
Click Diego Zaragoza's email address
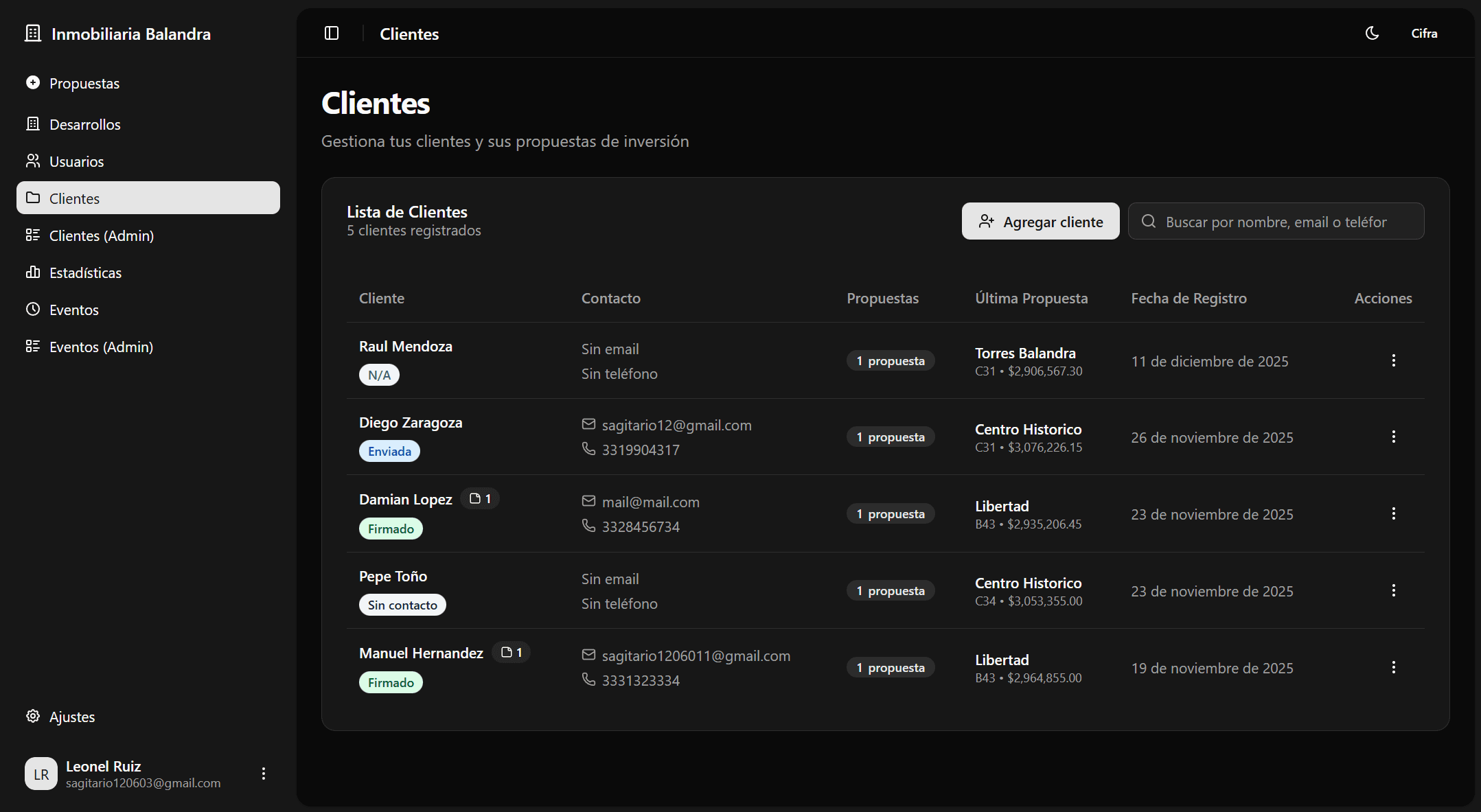click(x=676, y=426)
